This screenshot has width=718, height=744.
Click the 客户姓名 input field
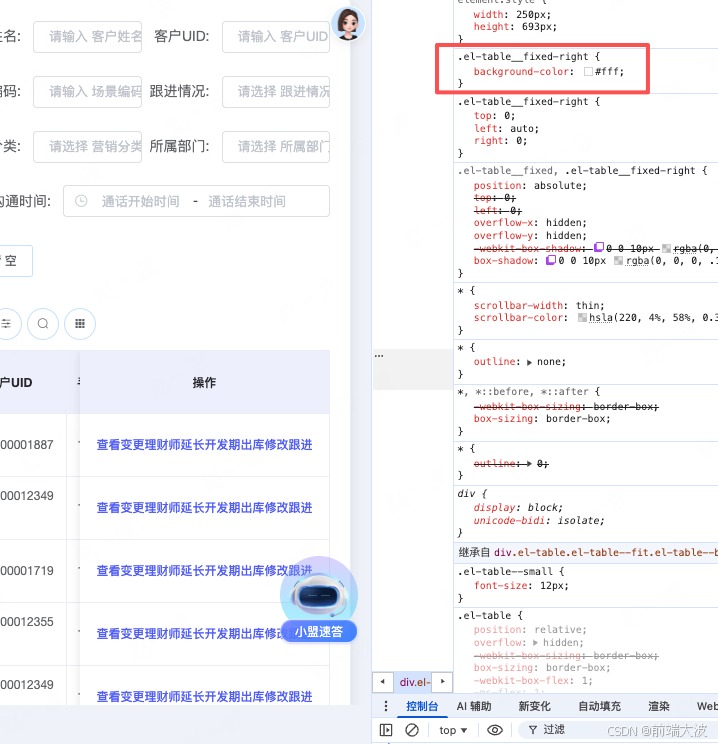tap(87, 37)
